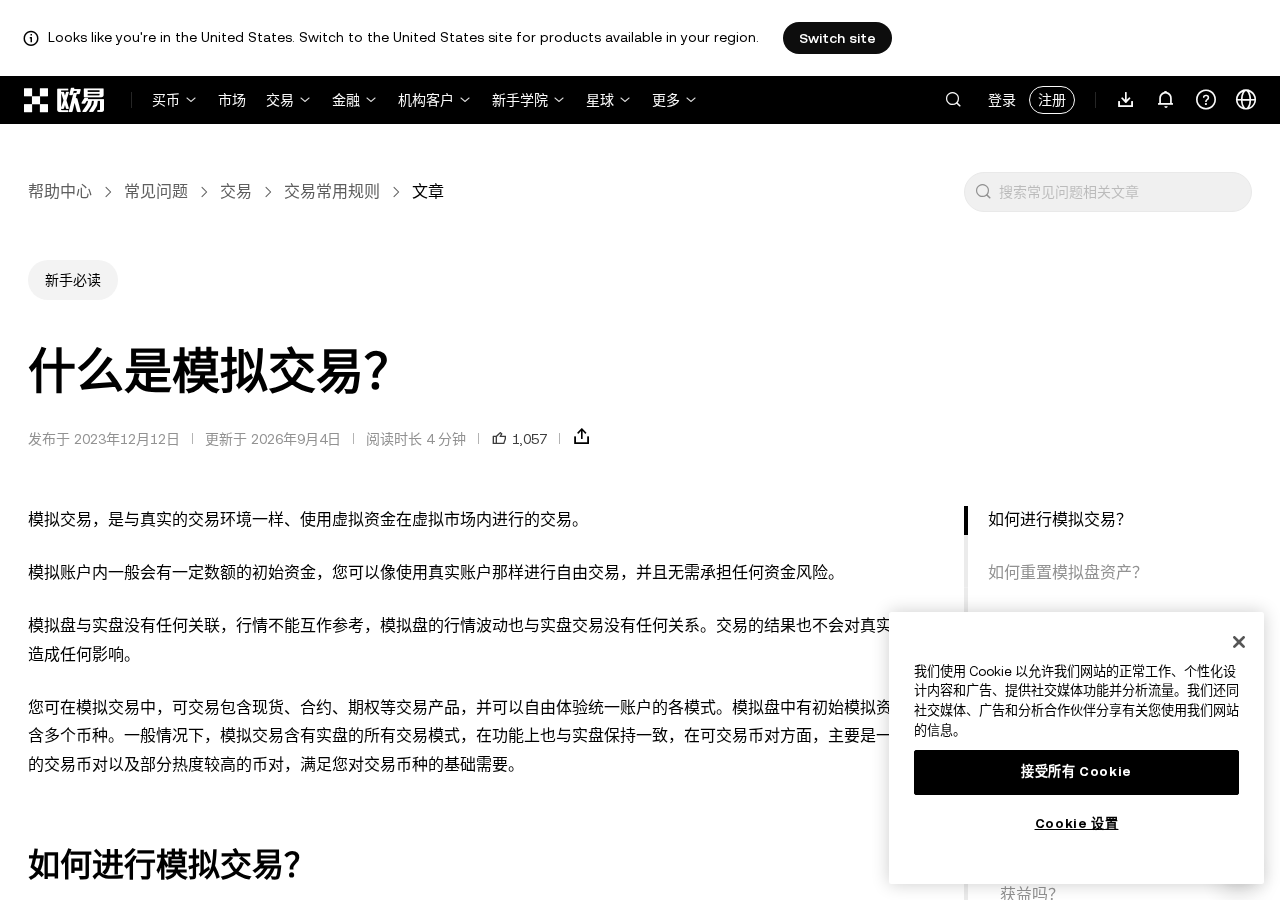Go to 交易 breadcrumb link
This screenshot has height=900, width=1280.
pos(236,191)
